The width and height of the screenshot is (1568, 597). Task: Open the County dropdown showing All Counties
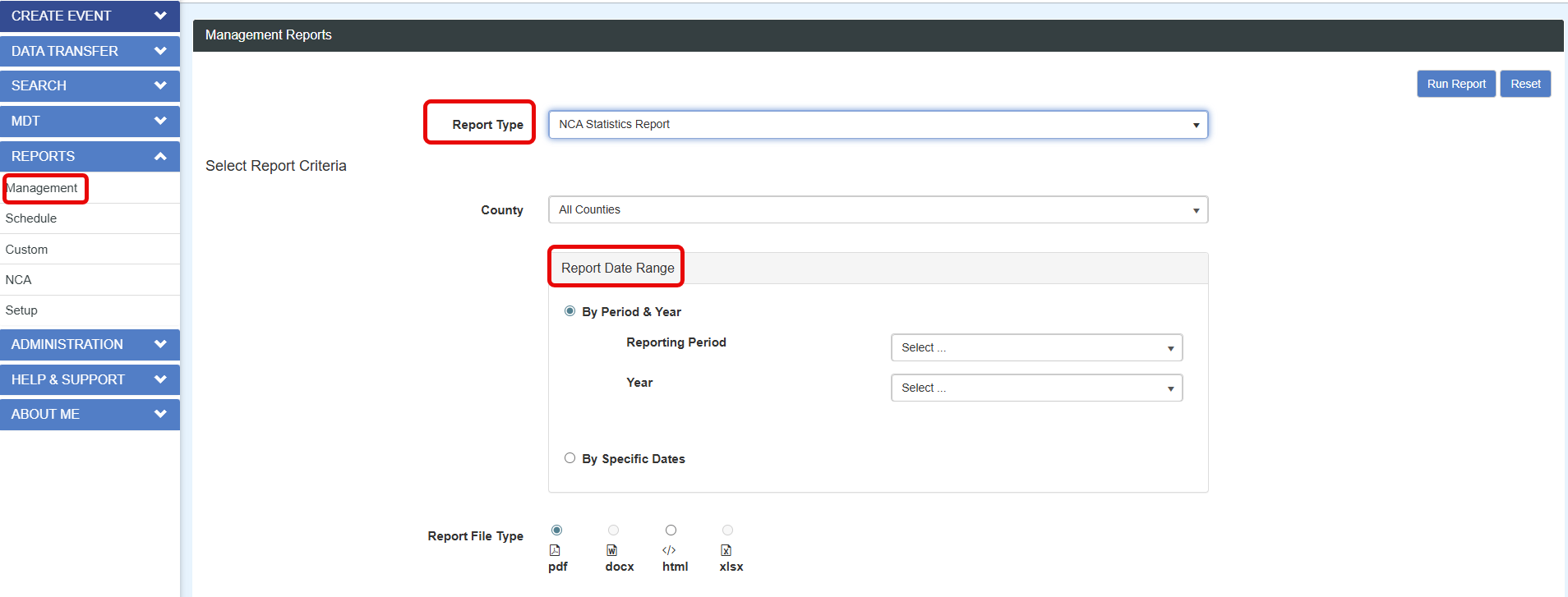click(878, 209)
